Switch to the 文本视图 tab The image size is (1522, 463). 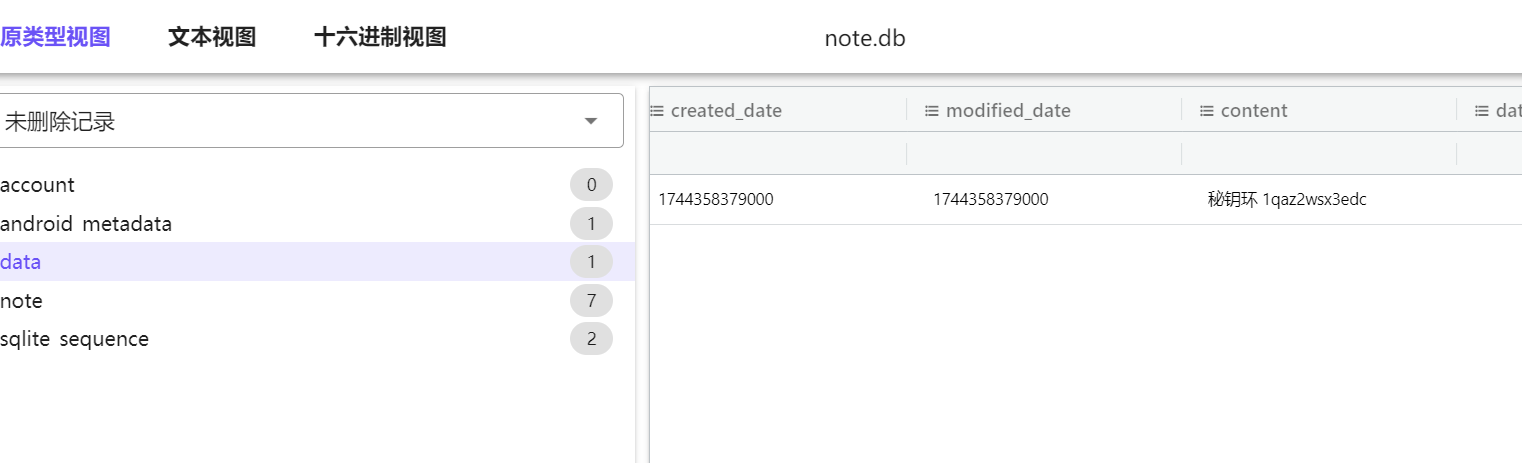(212, 37)
